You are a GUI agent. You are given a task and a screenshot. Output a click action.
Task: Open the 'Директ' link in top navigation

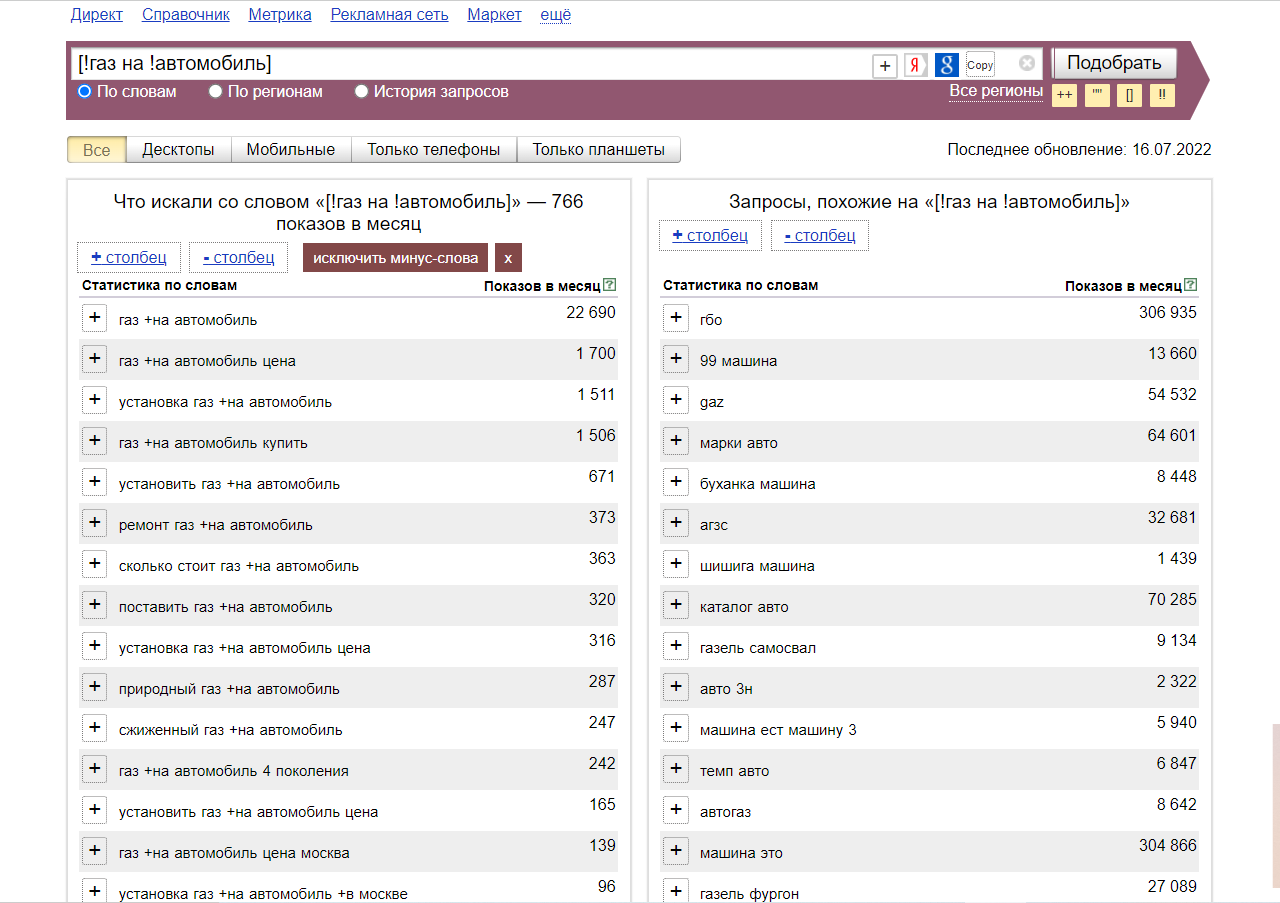tap(97, 14)
